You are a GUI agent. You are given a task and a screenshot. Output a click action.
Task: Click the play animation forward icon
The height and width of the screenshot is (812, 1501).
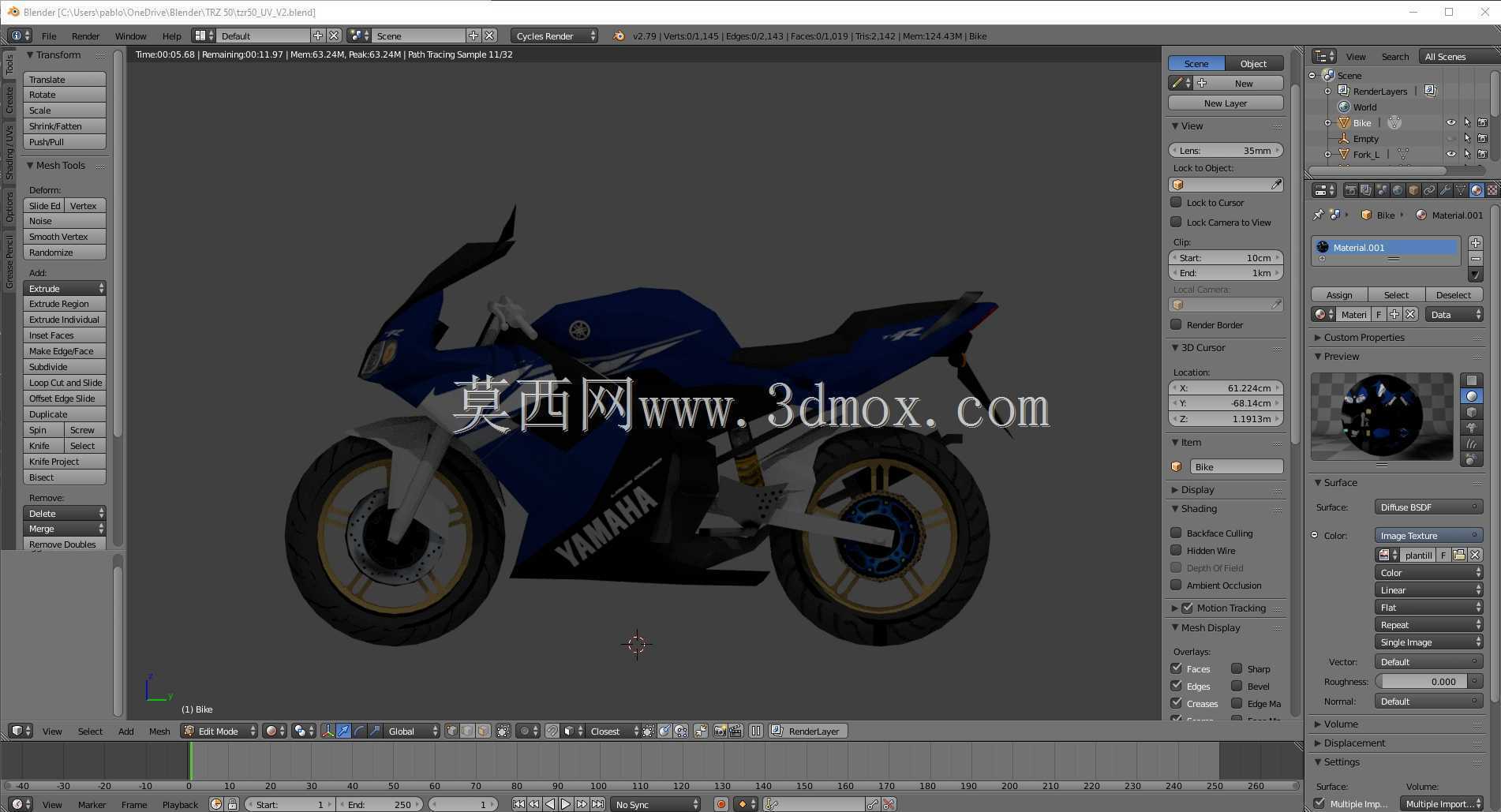click(566, 804)
